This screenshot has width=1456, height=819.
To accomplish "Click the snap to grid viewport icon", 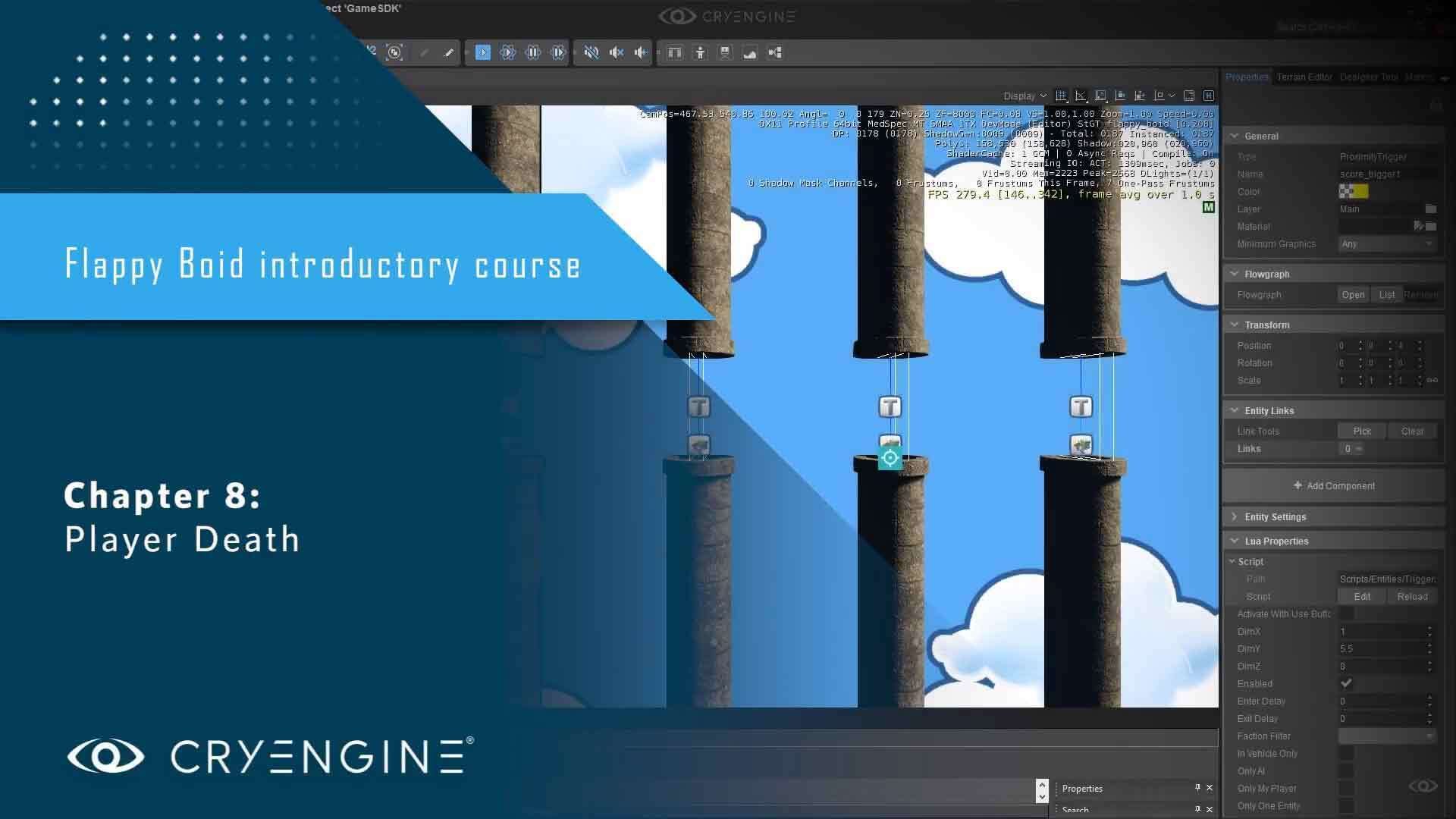I will [x=1061, y=96].
